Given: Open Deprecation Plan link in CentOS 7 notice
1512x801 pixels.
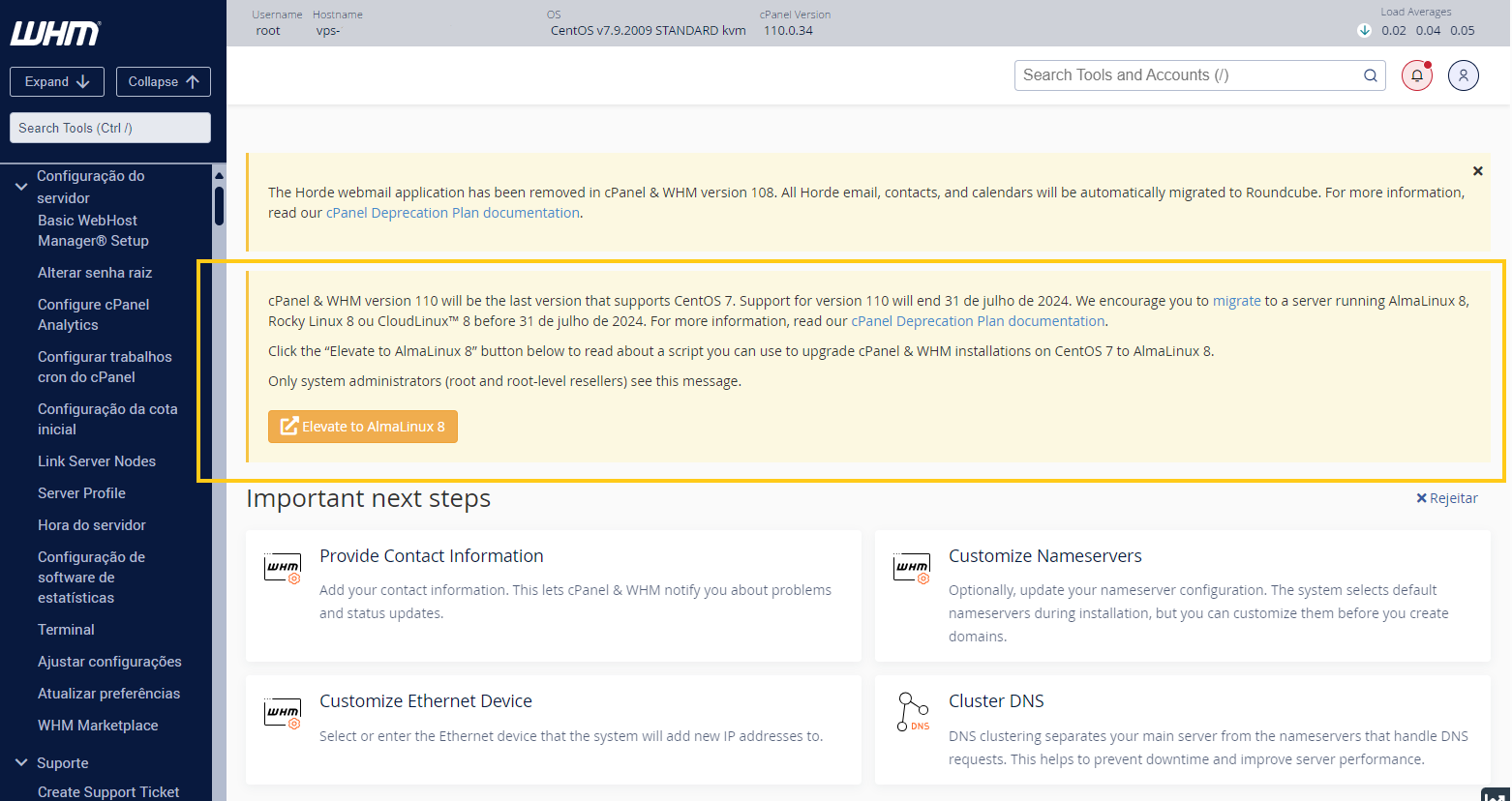Looking at the screenshot, I should pyautogui.click(x=978, y=321).
